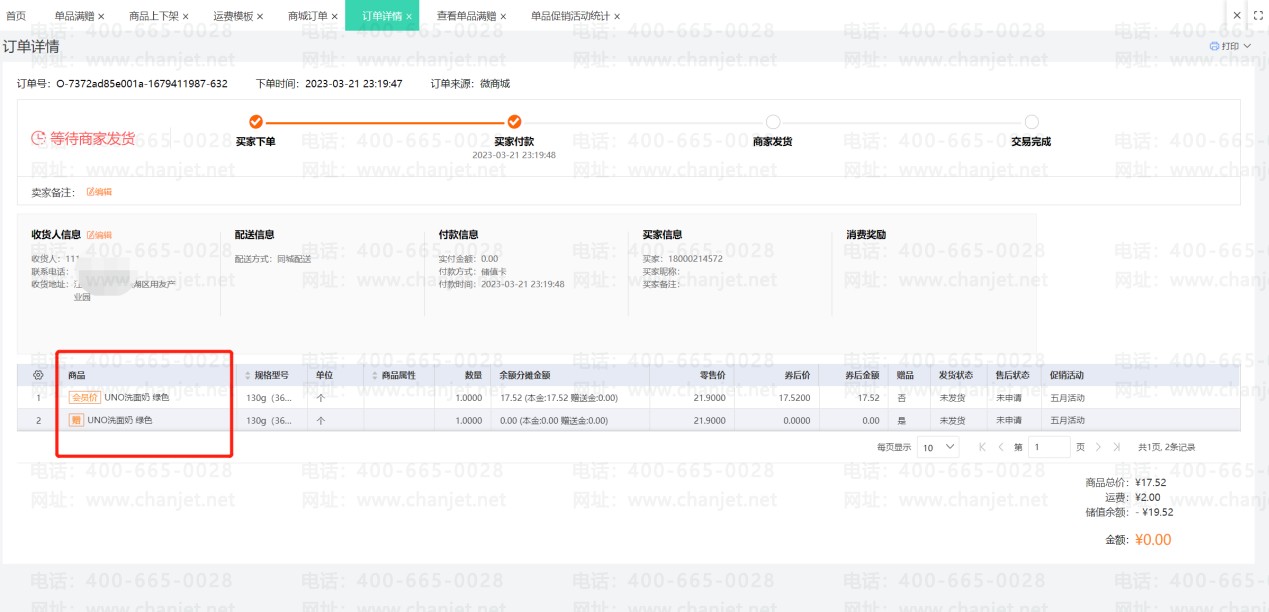Image resolution: width=1269 pixels, height=612 pixels.
Task: Click the 运费 ¥2.00 value
Action: (1148, 497)
